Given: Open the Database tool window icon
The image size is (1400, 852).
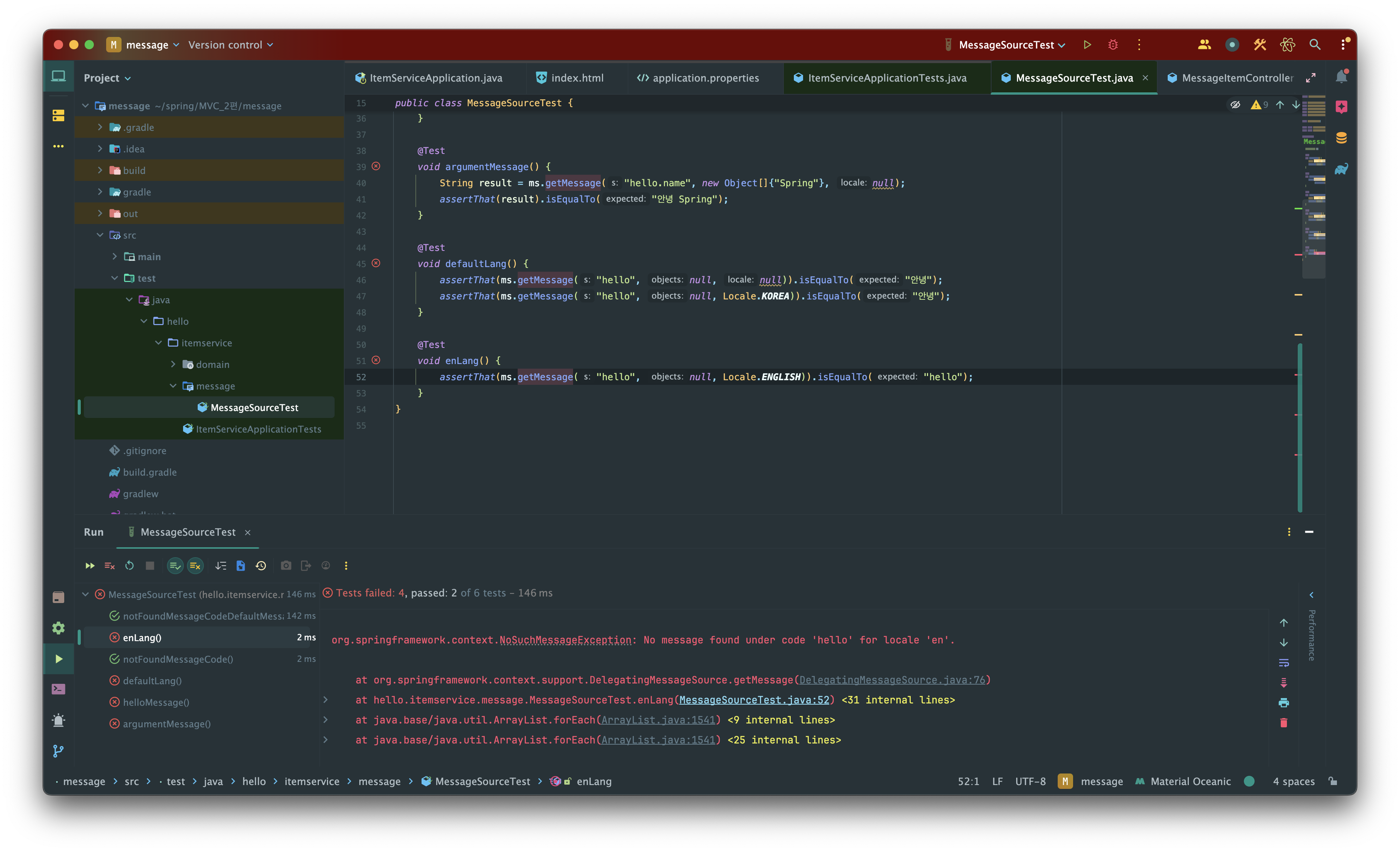Looking at the screenshot, I should 1342,137.
